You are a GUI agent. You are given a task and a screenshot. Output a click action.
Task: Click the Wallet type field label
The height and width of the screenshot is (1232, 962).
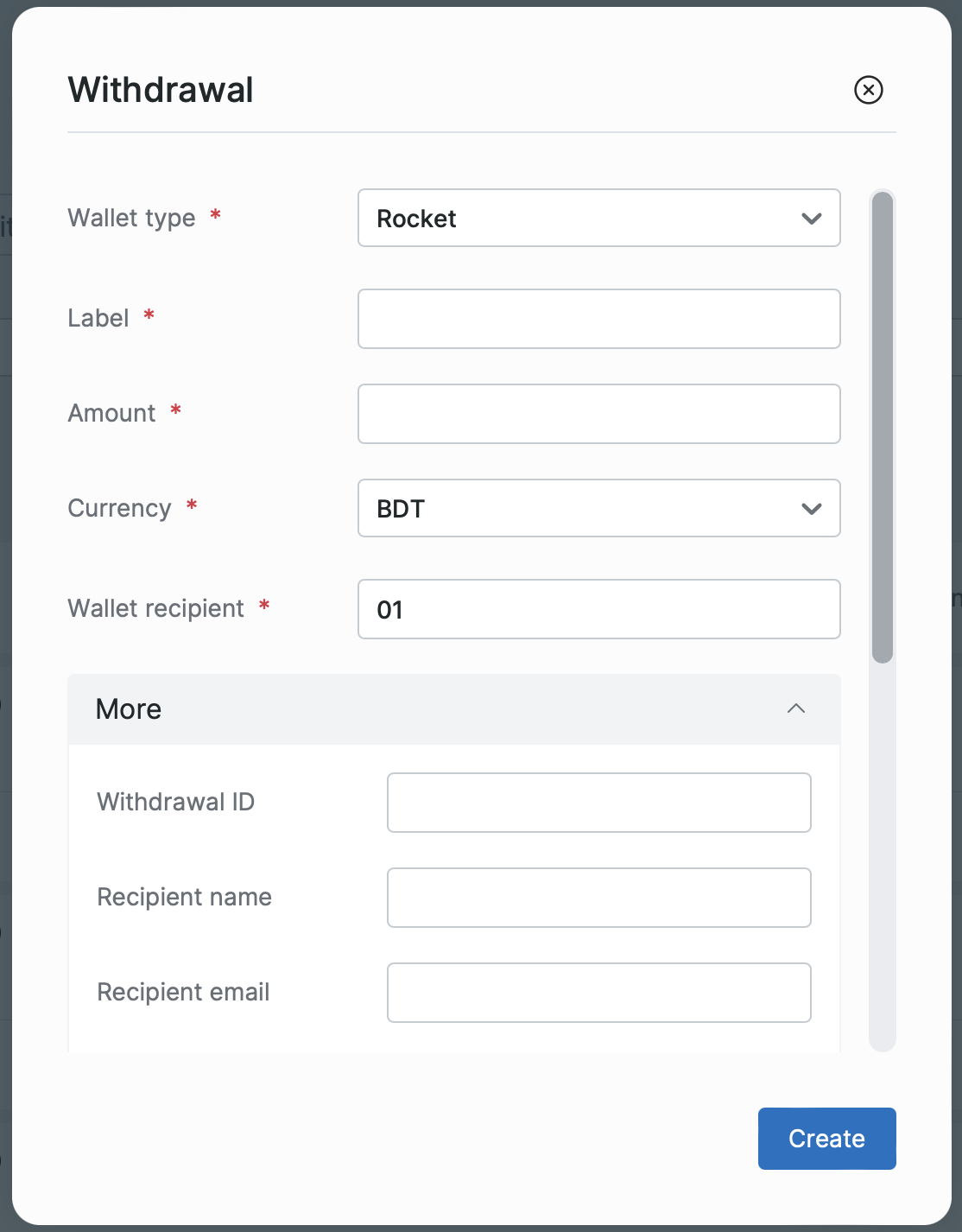click(x=131, y=218)
